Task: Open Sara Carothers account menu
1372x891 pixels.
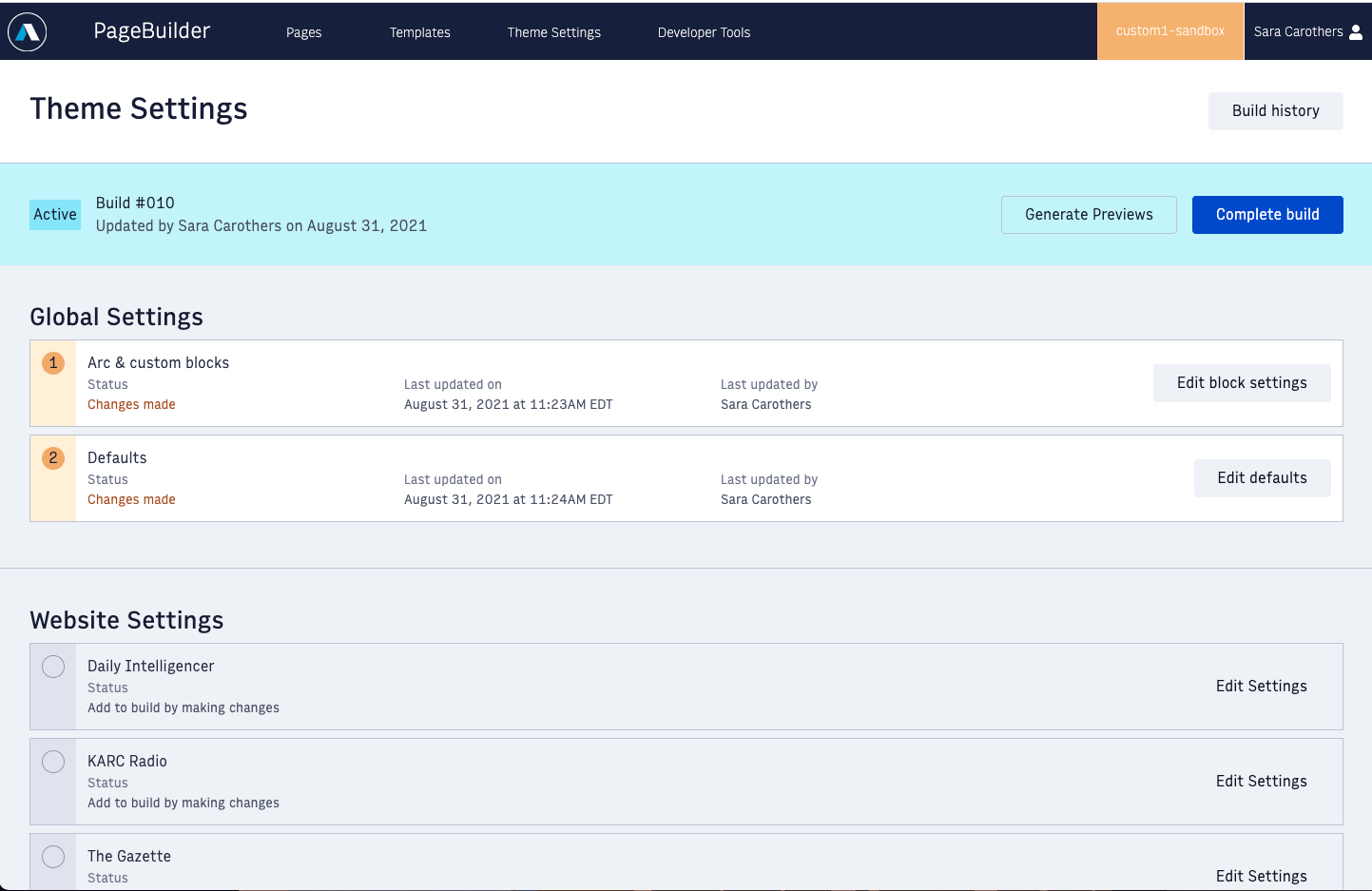Action: point(1308,31)
